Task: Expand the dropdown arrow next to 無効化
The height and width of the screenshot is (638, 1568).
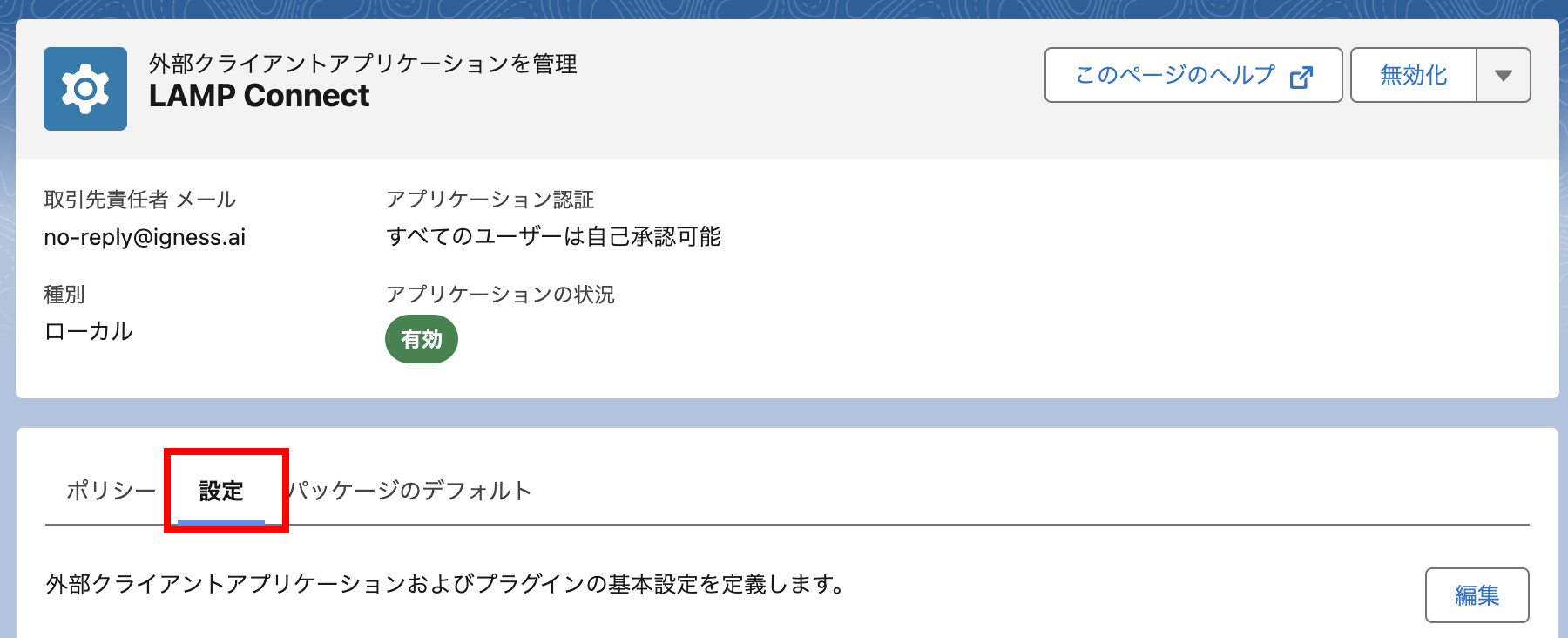Action: coord(1503,76)
